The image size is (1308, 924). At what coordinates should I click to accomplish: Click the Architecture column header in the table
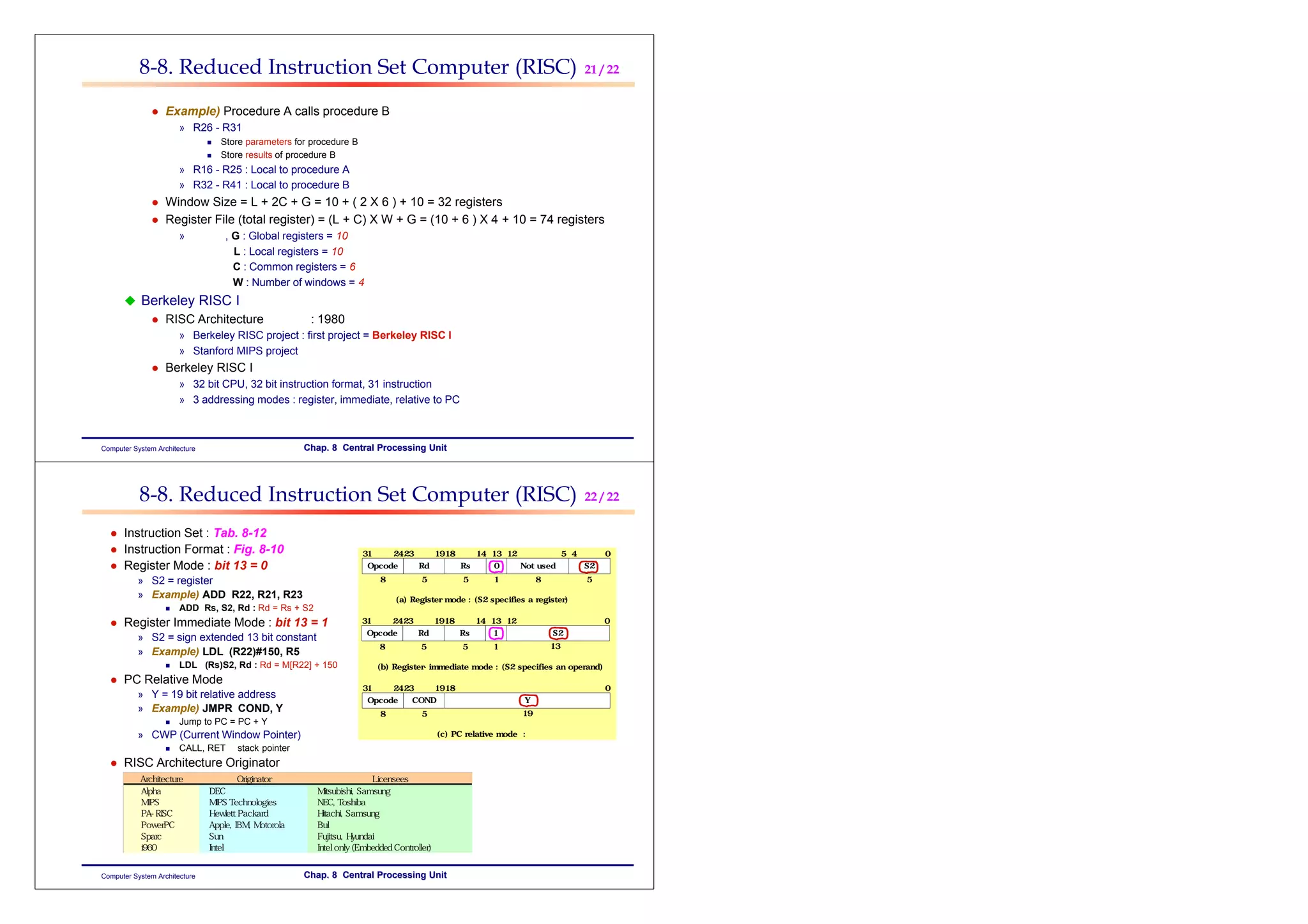[162, 779]
